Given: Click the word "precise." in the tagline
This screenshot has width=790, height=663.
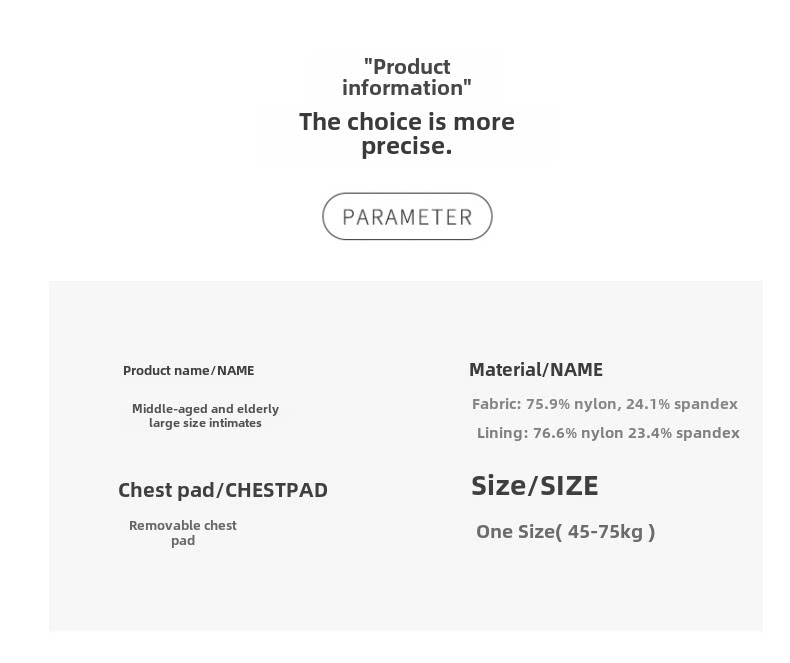Looking at the screenshot, I should pyautogui.click(x=407, y=147).
